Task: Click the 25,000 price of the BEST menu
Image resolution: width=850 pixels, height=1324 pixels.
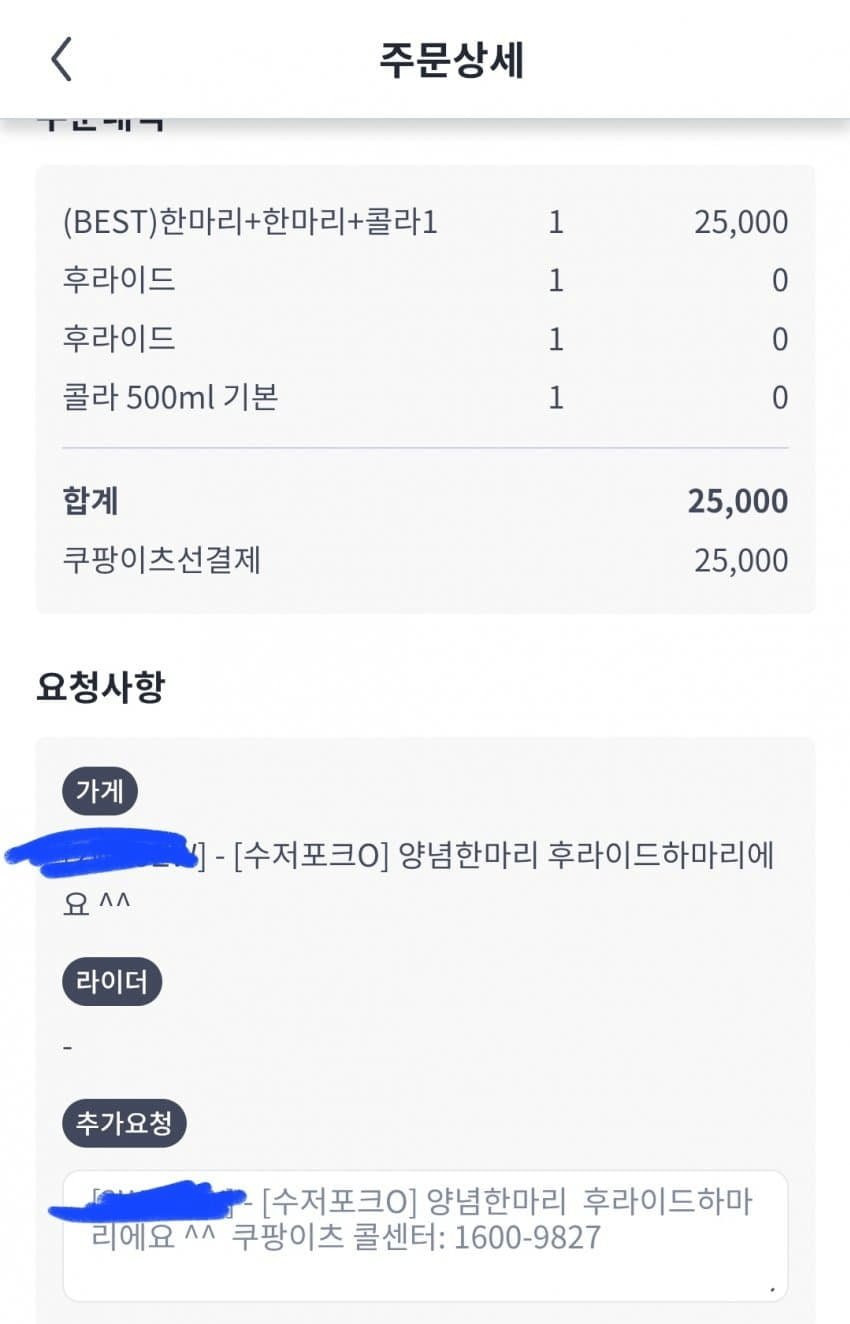Action: [740, 222]
